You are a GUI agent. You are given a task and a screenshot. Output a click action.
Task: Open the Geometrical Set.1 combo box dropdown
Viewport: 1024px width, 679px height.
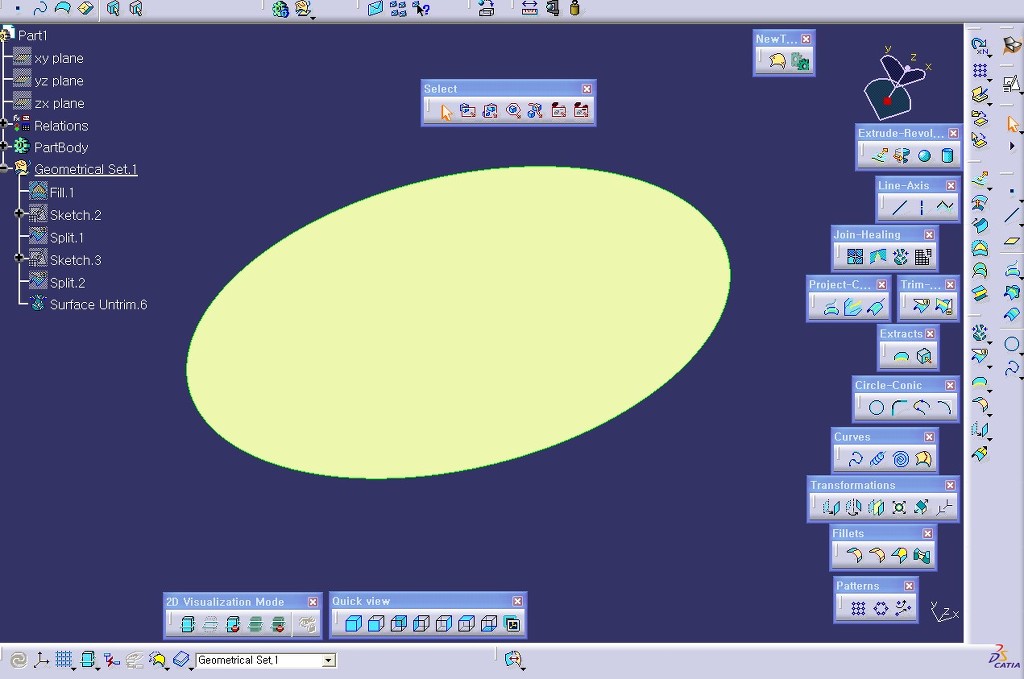point(328,661)
